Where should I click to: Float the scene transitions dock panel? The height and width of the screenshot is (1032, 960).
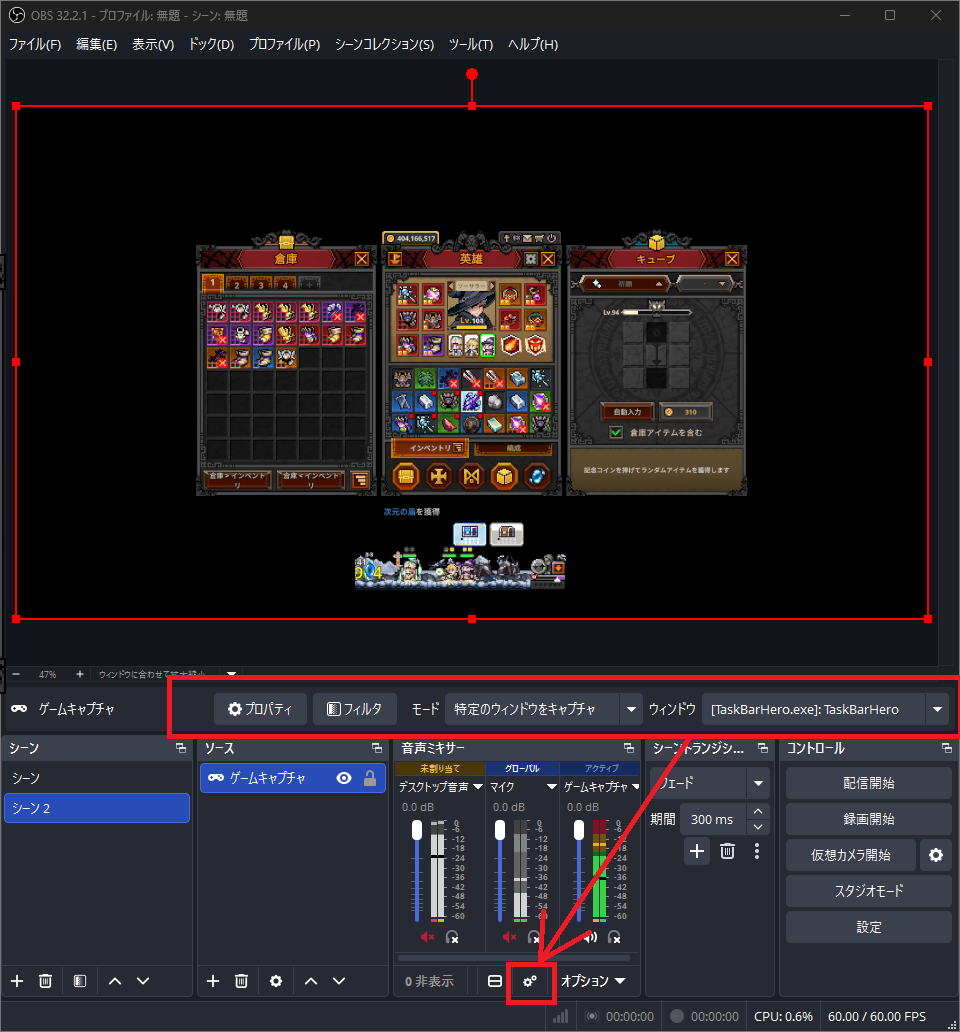click(x=763, y=748)
